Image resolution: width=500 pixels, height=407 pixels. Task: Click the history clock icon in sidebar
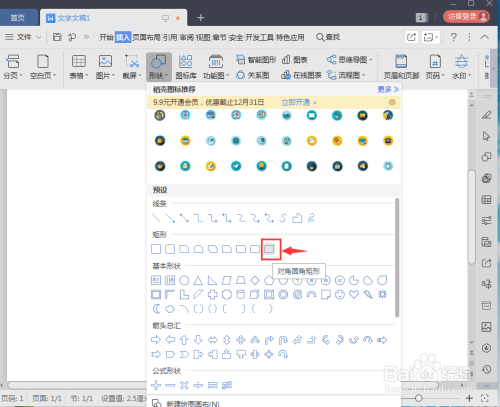[486, 369]
